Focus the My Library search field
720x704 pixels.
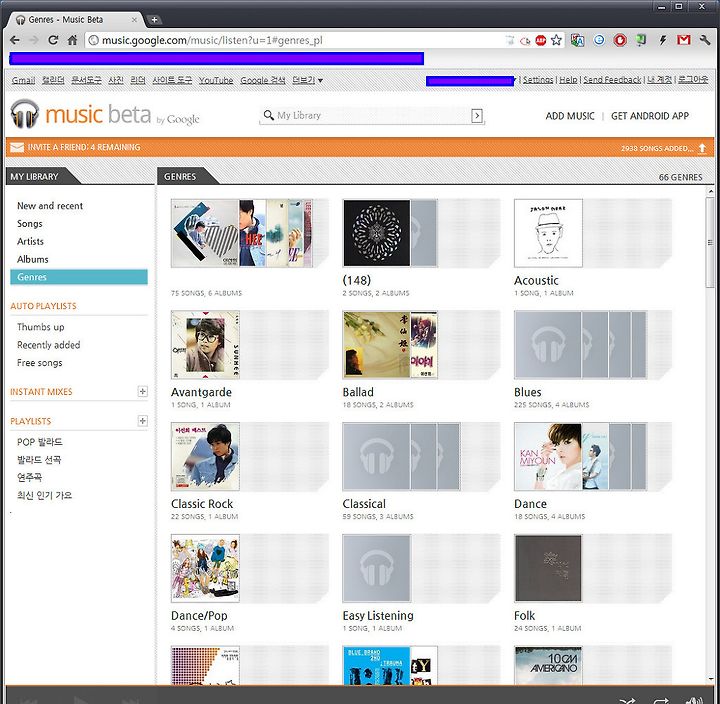pyautogui.click(x=372, y=116)
